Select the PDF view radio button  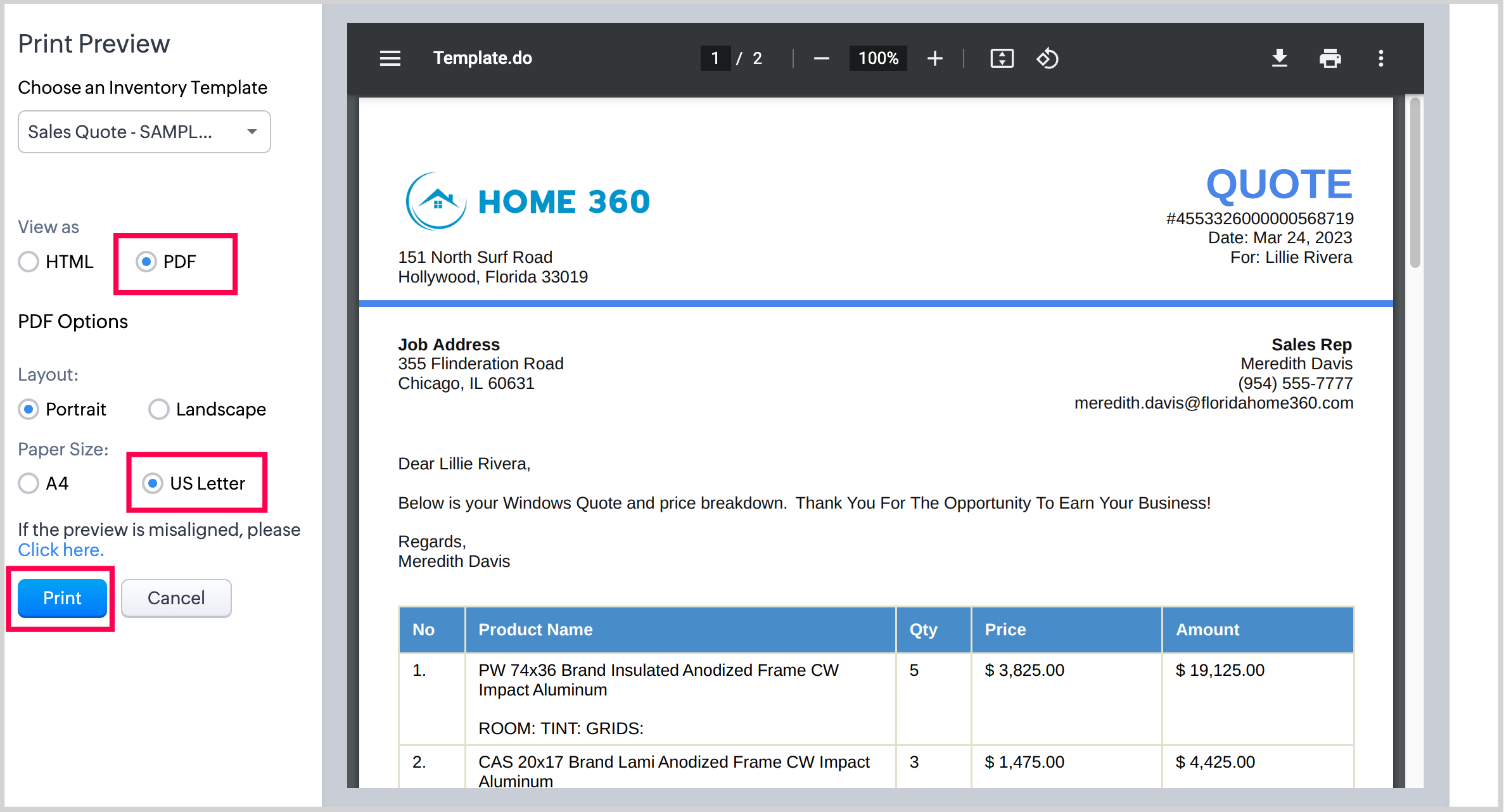click(146, 262)
